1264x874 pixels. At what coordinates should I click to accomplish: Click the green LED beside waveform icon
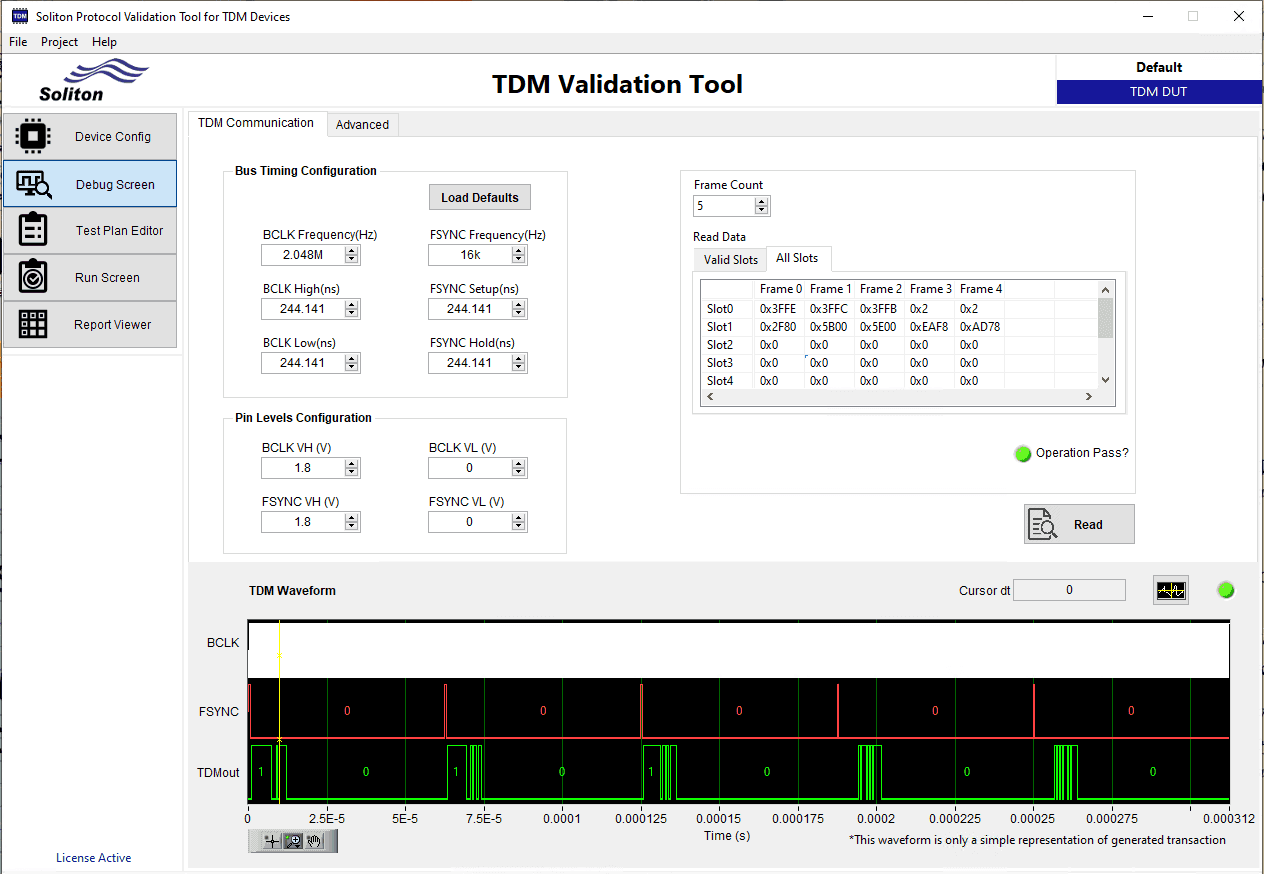pyautogui.click(x=1226, y=590)
